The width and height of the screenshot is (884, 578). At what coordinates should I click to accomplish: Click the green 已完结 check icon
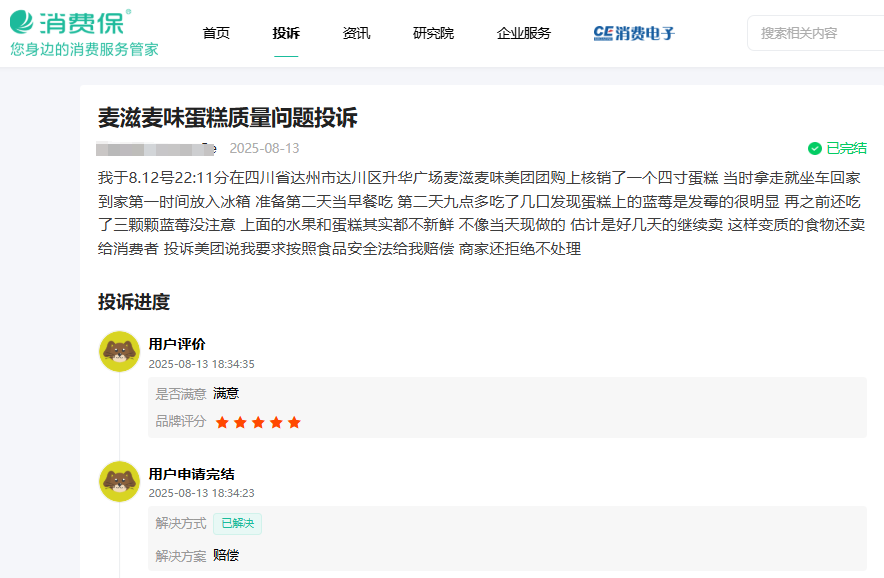[815, 148]
